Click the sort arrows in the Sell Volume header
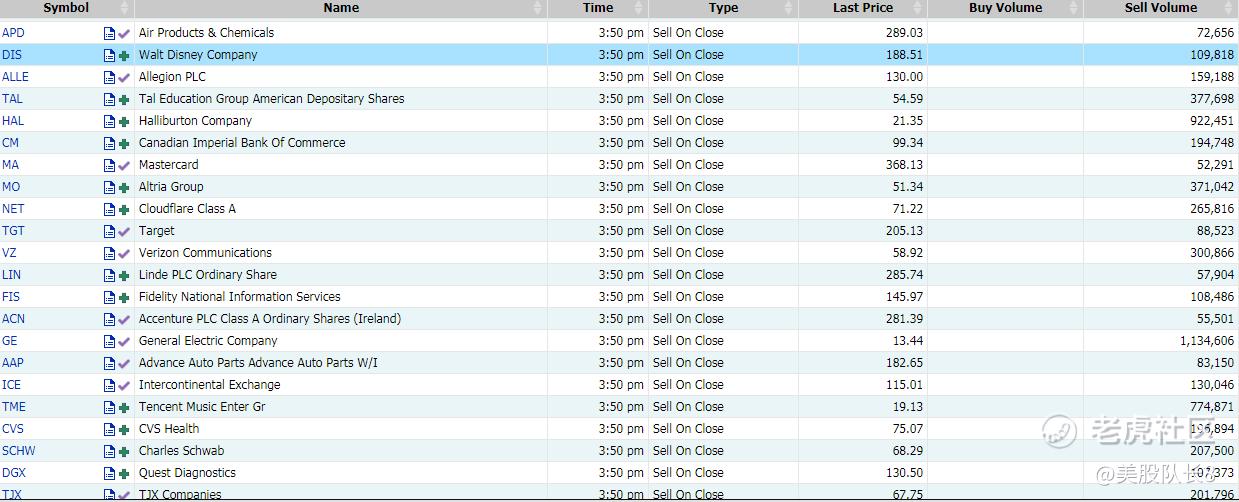The width and height of the screenshot is (1239, 502). point(1230,8)
